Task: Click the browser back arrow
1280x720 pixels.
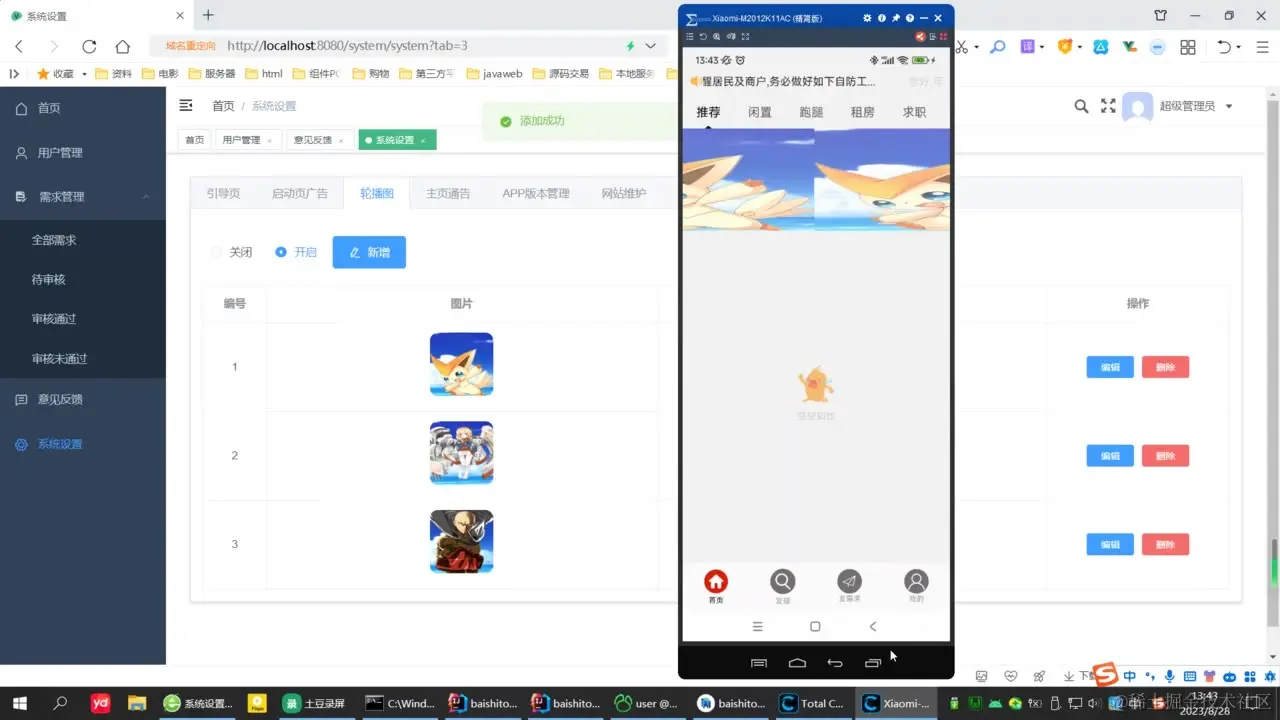Action: point(19,46)
